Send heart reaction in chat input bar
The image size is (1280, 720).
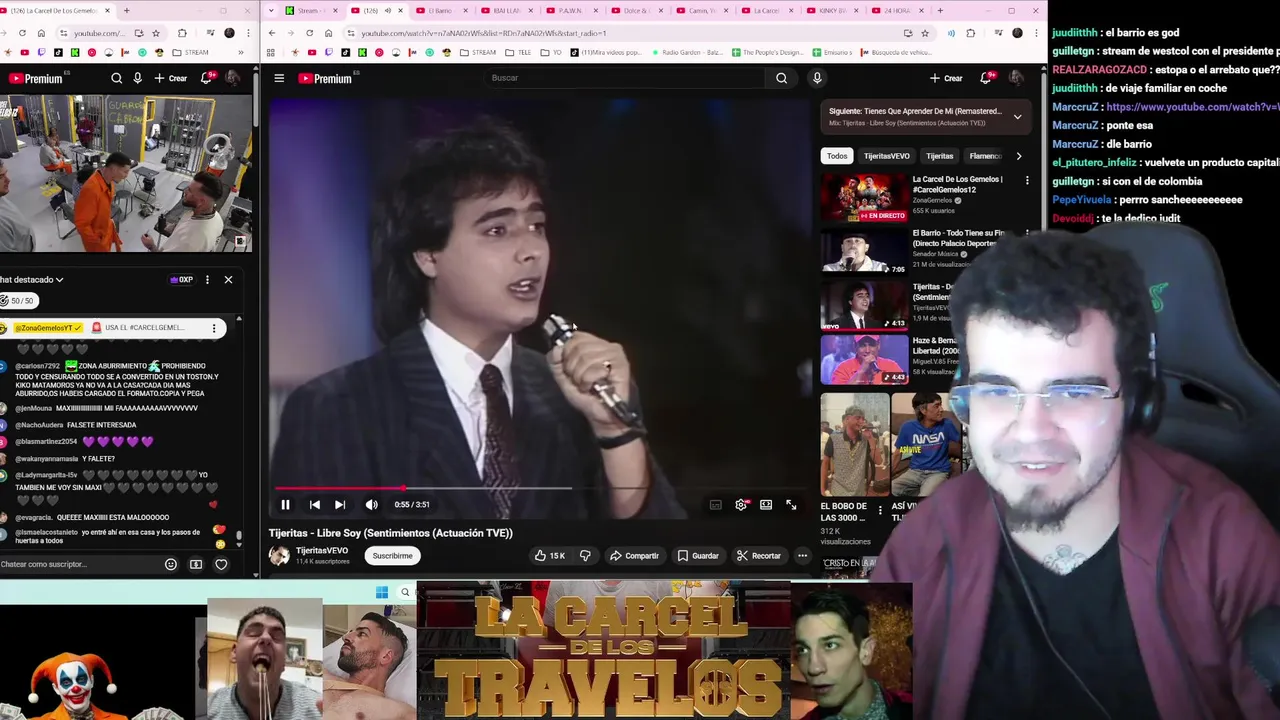click(x=221, y=565)
